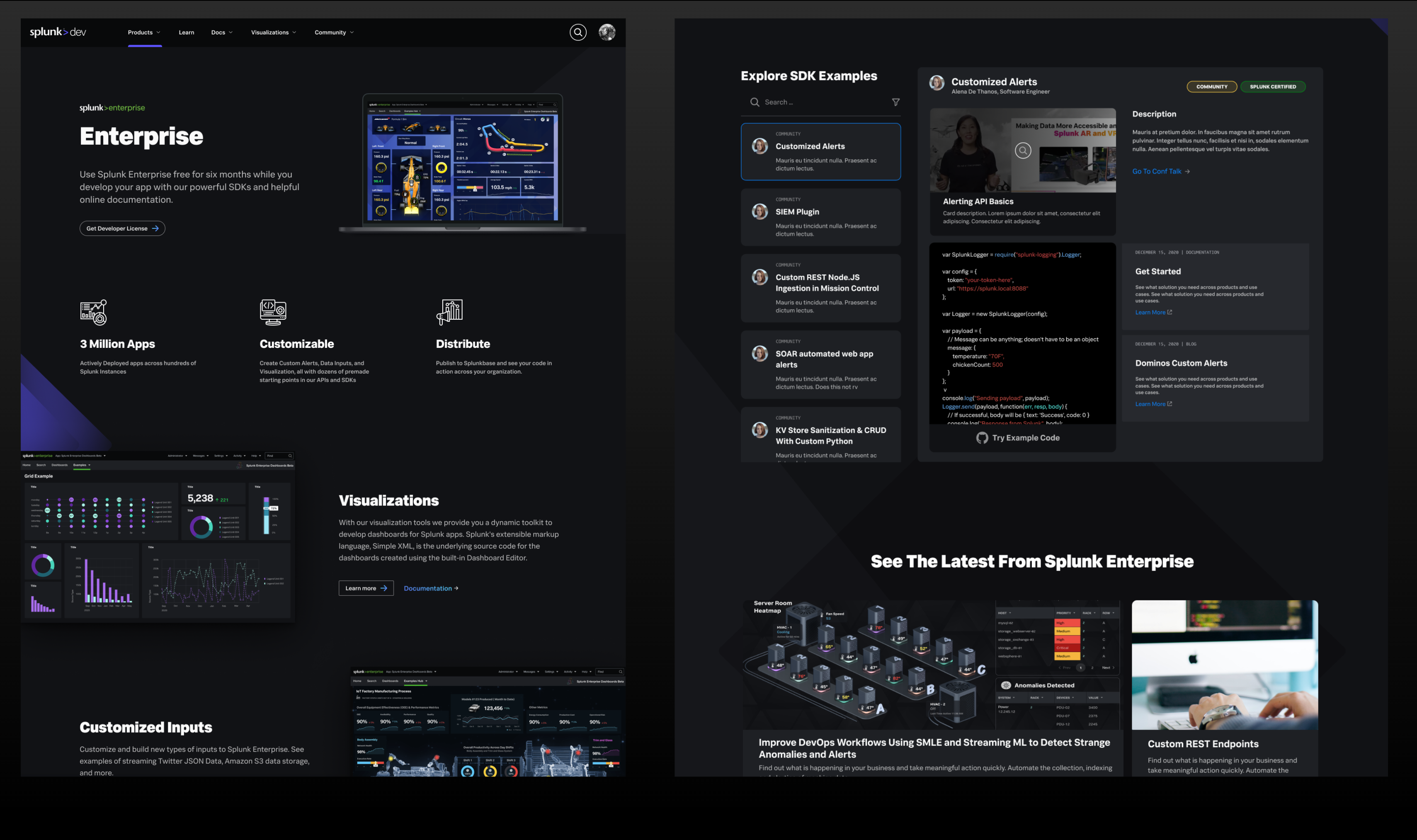Expand the Products dropdown menu
Image resolution: width=1417 pixels, height=840 pixels.
144,32
